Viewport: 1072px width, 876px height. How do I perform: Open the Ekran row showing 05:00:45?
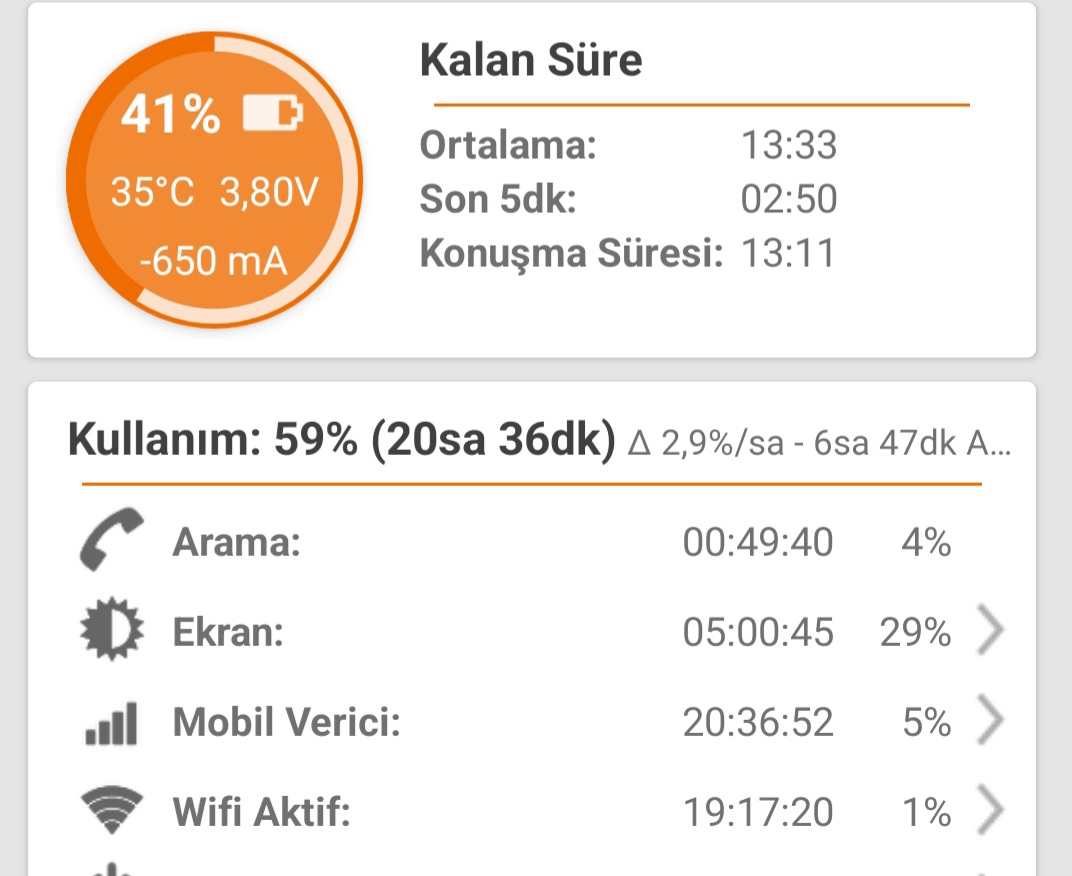532,631
